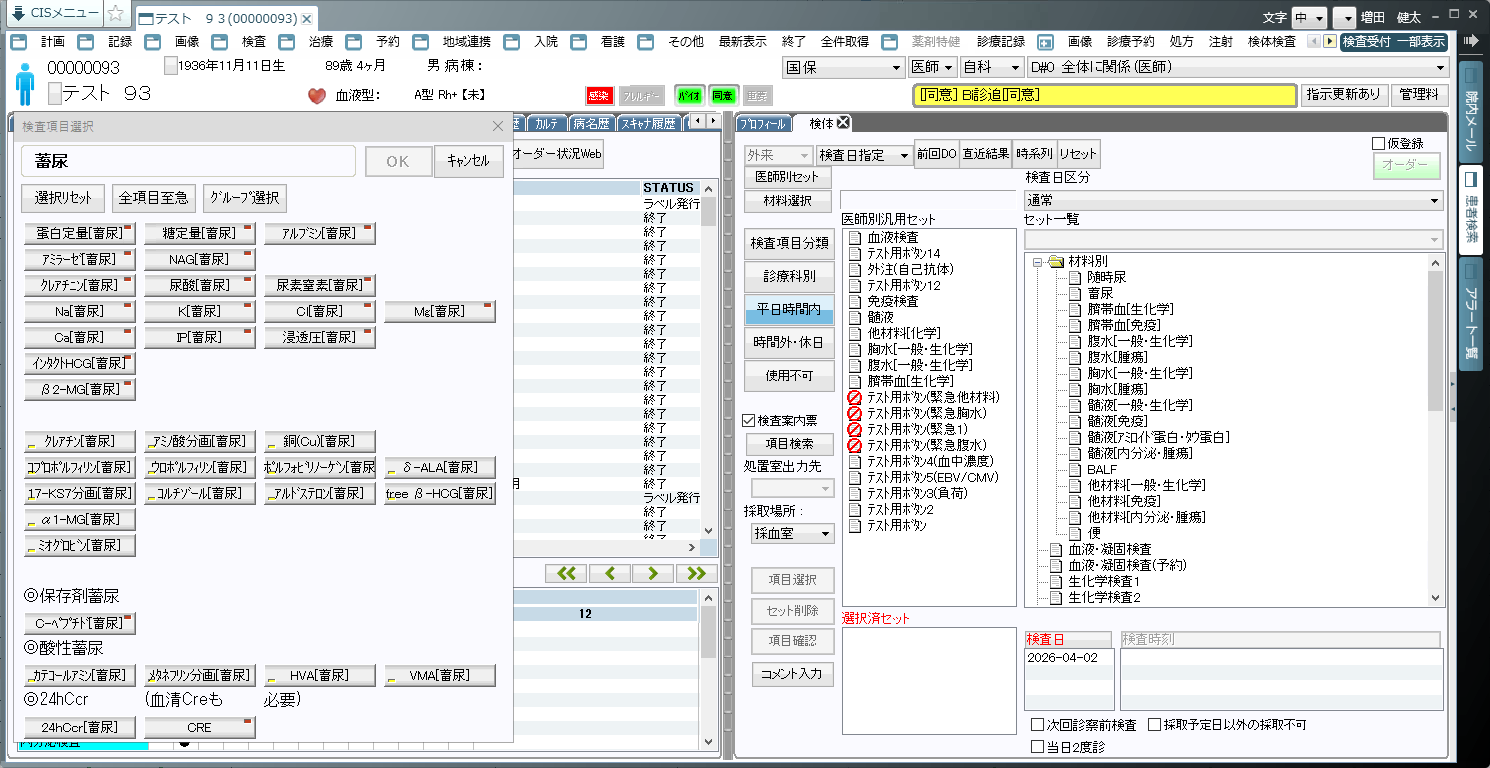
Task: Close the 検査項目選択 dialog with X
Action: (498, 126)
